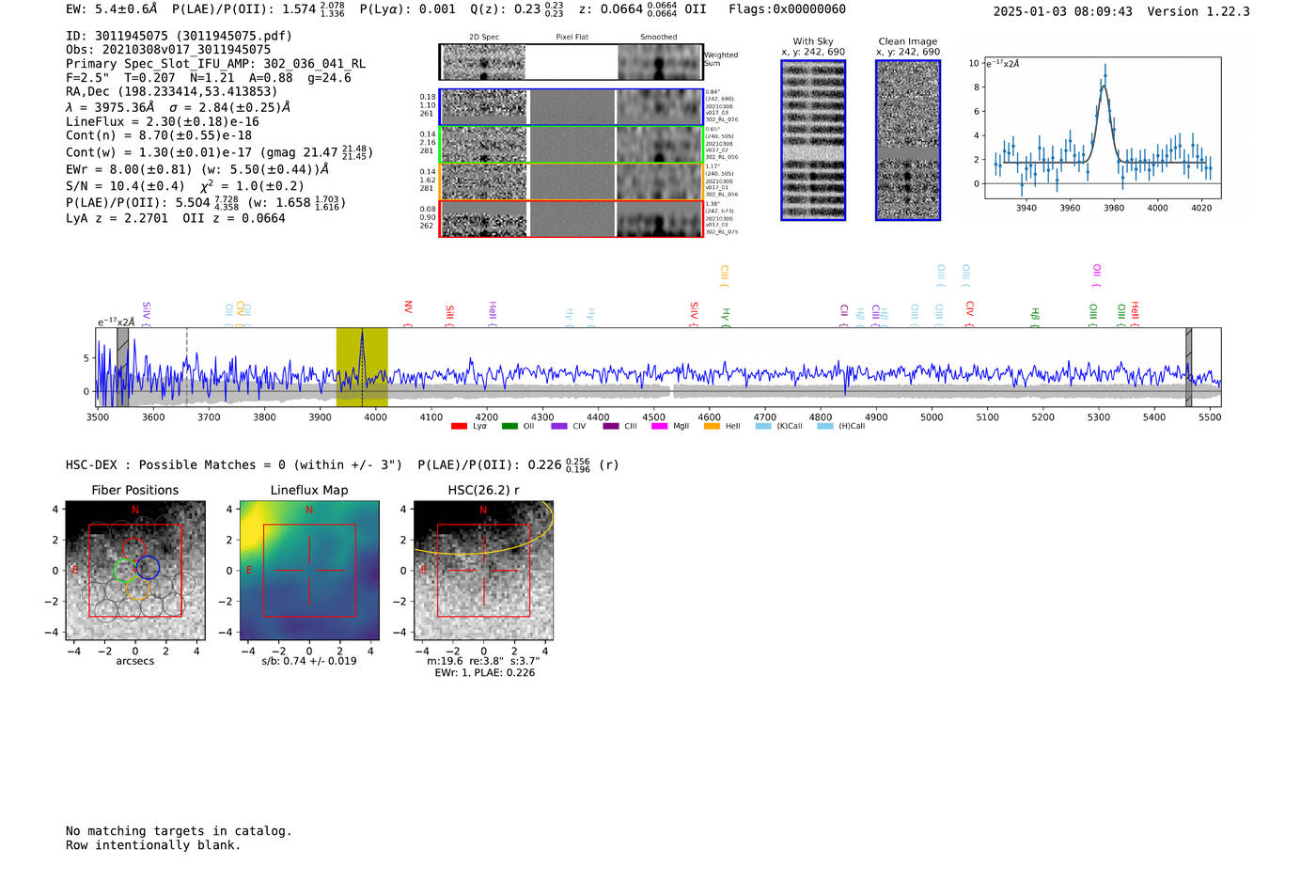Click the yellow highlighted emission line region
This screenshot has height=896, width=1316.
[362, 367]
